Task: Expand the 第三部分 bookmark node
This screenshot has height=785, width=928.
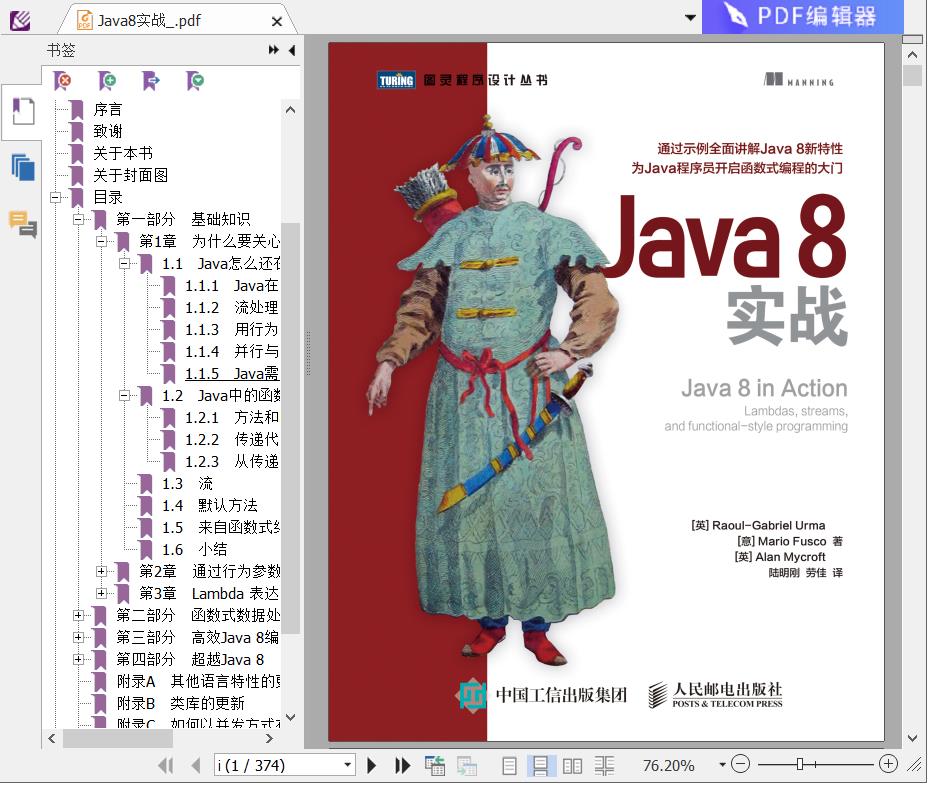Action: click(78, 637)
